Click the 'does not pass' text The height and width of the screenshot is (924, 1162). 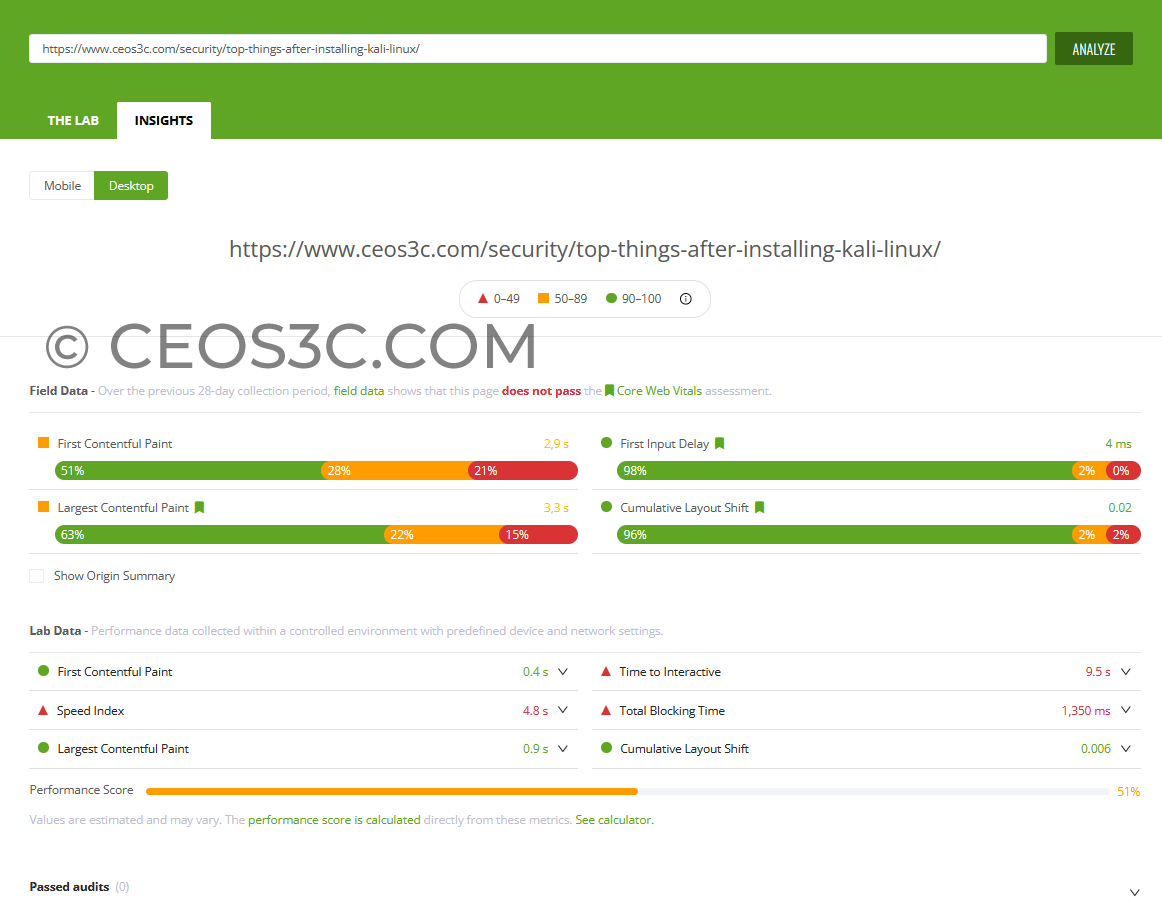pos(541,390)
